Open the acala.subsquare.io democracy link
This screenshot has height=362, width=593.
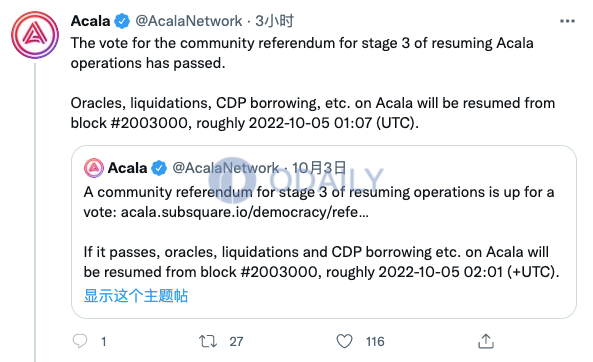click(x=244, y=212)
